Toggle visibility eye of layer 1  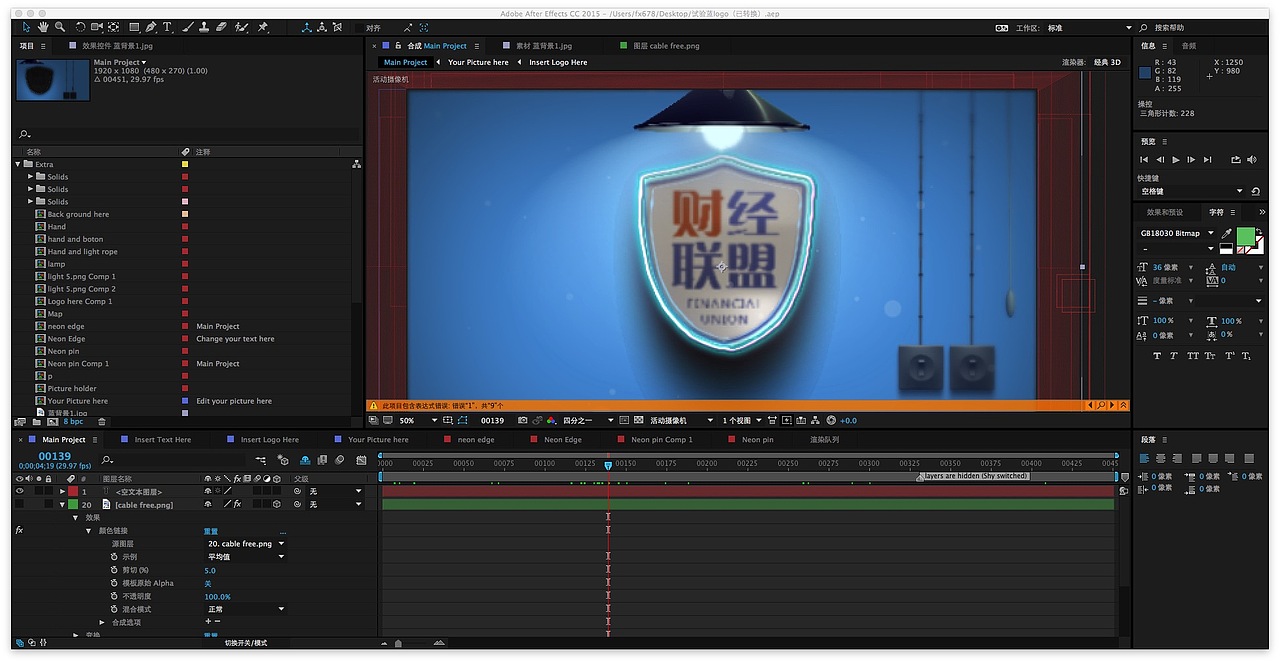[19, 491]
